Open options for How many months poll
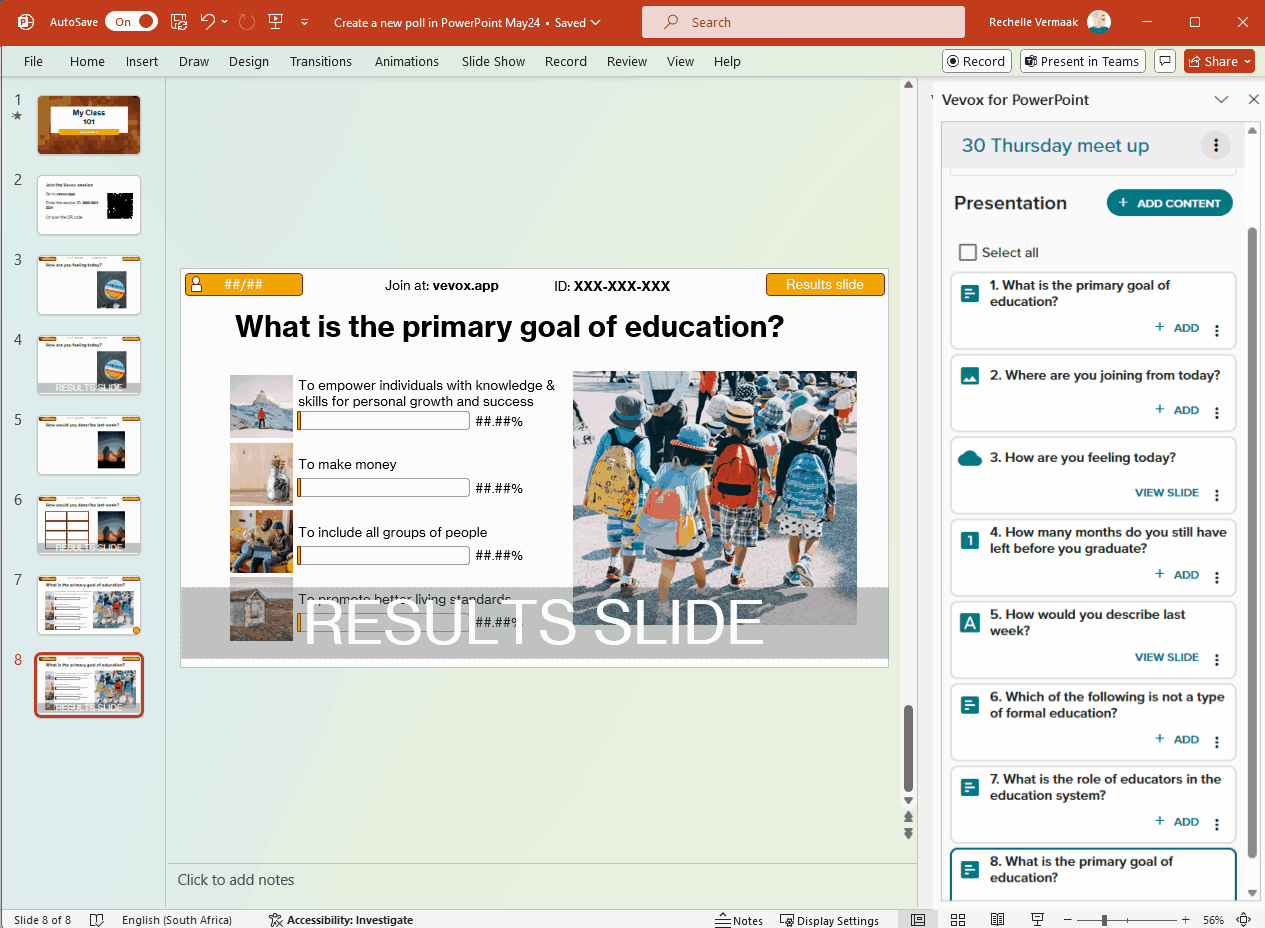Screen dimensions: 1265x928 (x=1217, y=577)
